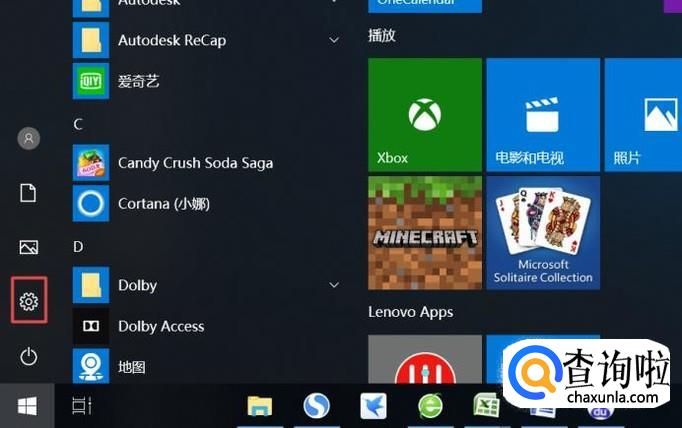Launch the Minecraft tile
The image size is (682, 428).
click(425, 233)
